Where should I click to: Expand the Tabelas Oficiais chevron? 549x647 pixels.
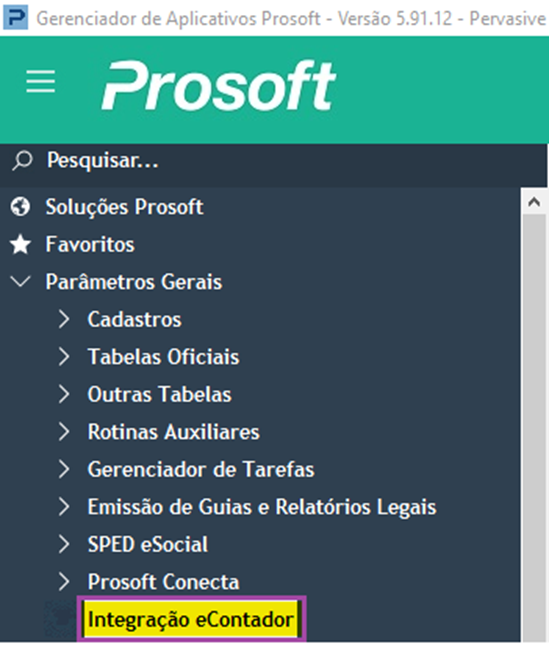point(64,357)
